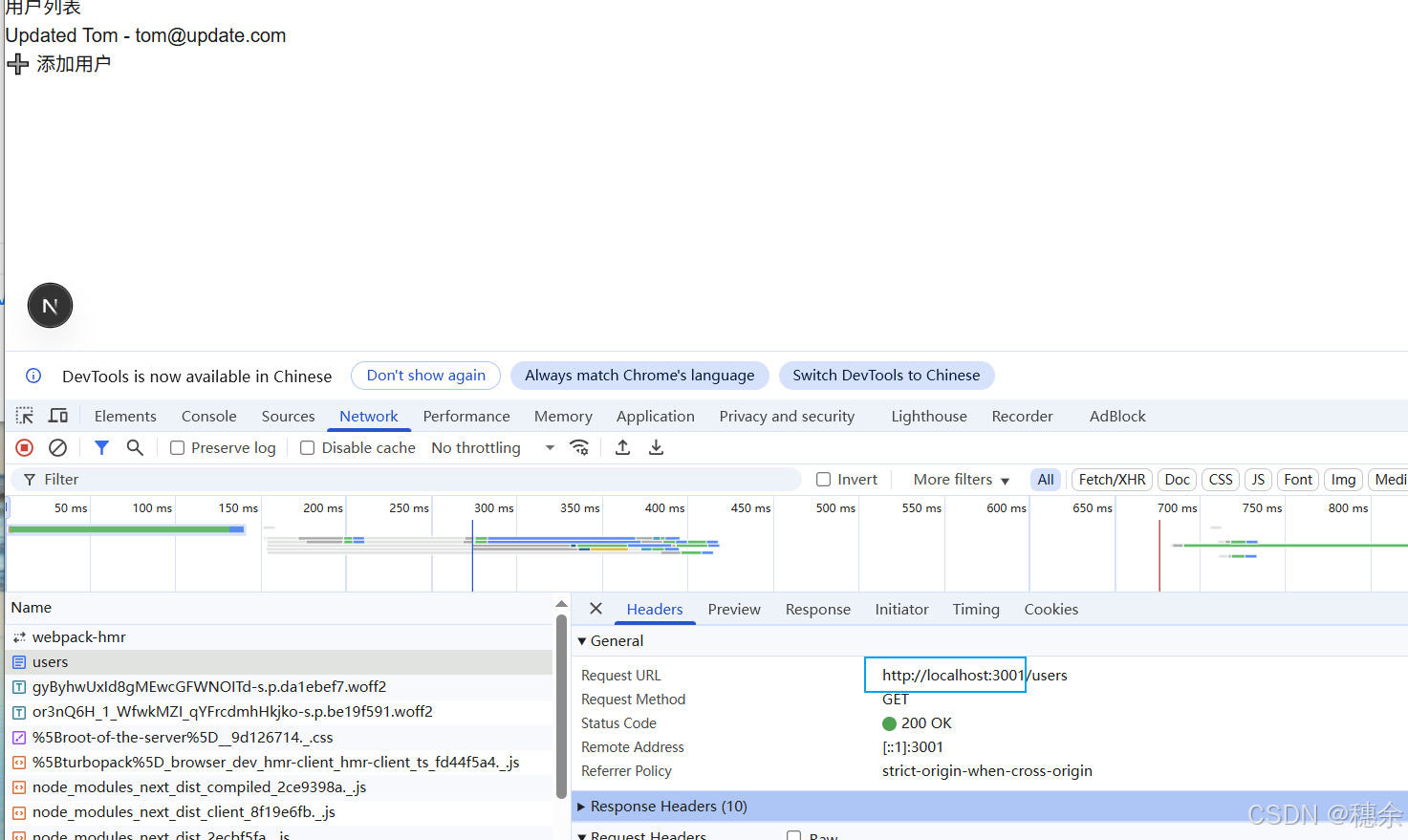
Task: Clear the network log
Action: (57, 447)
